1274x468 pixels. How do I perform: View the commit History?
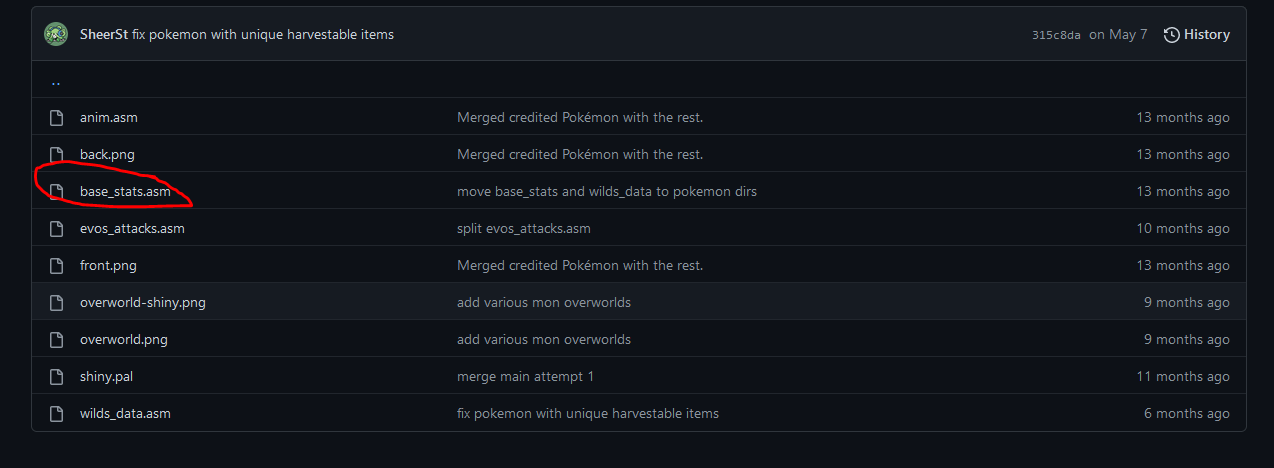pyautogui.click(x=1206, y=35)
